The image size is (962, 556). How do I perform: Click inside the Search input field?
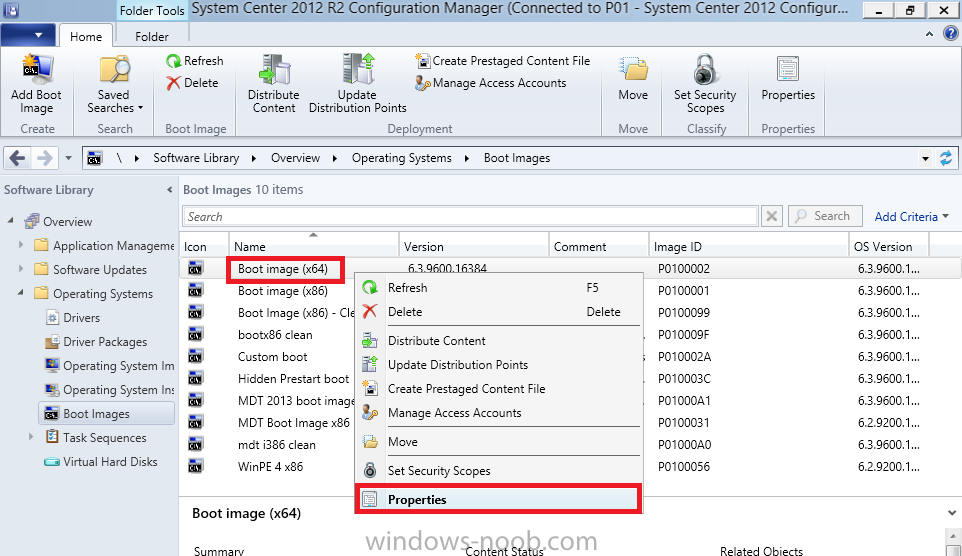(x=470, y=217)
